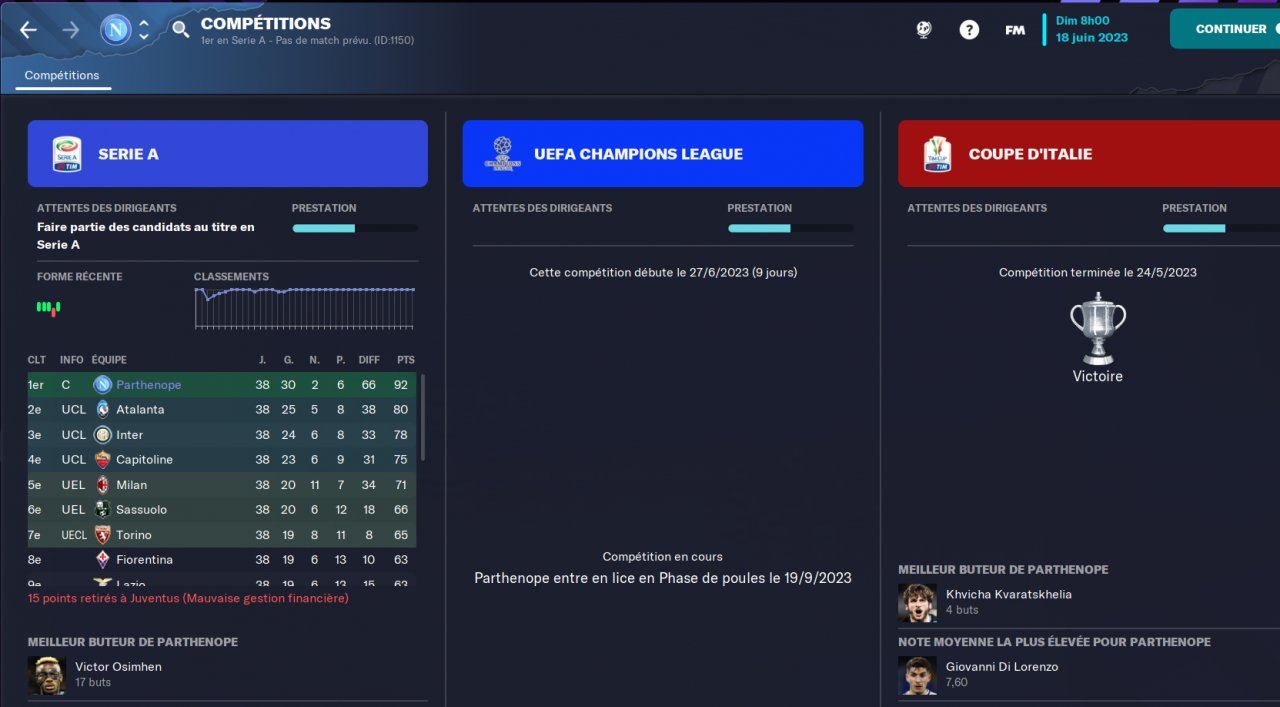This screenshot has width=1280, height=707.
Task: Open Khvicha Kvaratskhelia's profile
Action: click(1009, 594)
